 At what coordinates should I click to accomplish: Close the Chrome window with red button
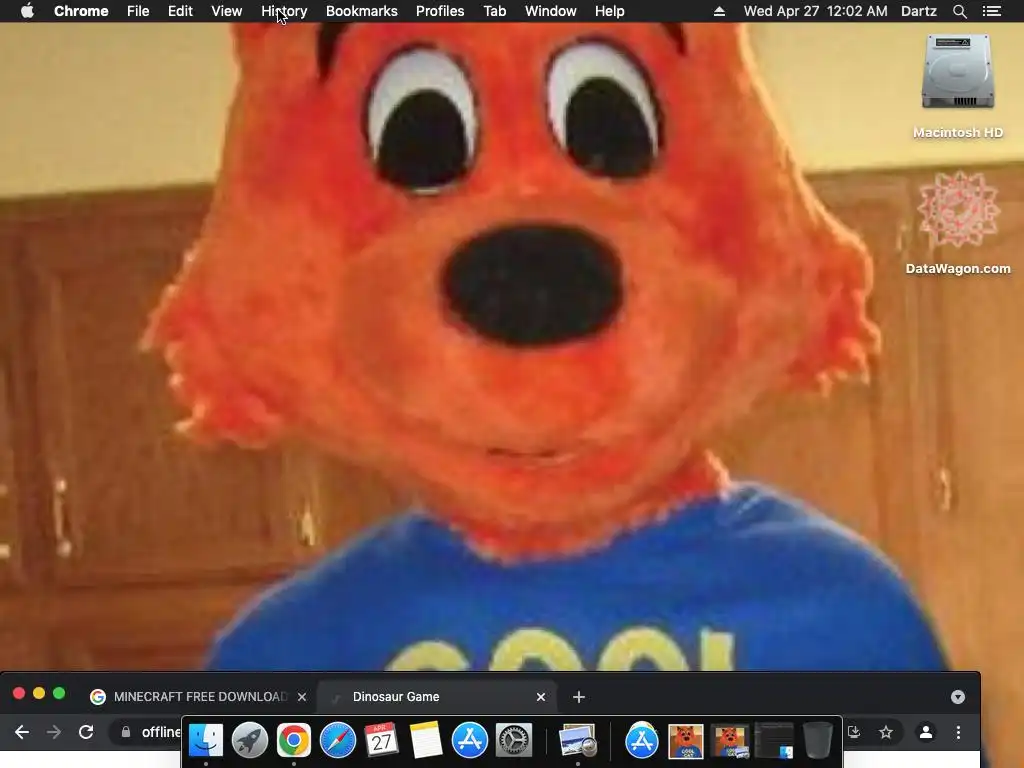[19, 694]
